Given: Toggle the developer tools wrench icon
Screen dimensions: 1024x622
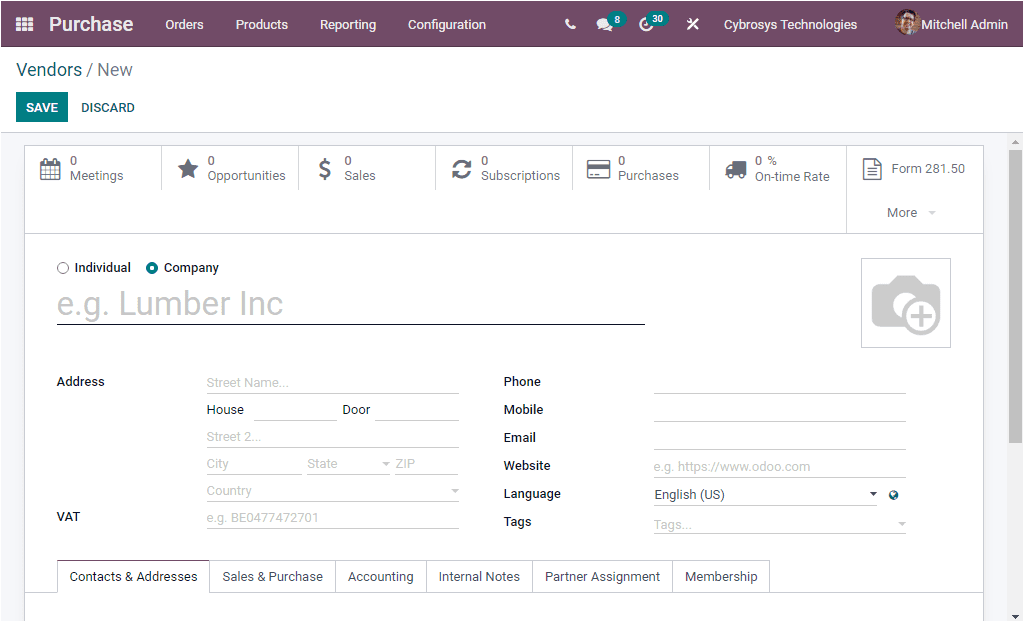Looking at the screenshot, I should coord(693,24).
